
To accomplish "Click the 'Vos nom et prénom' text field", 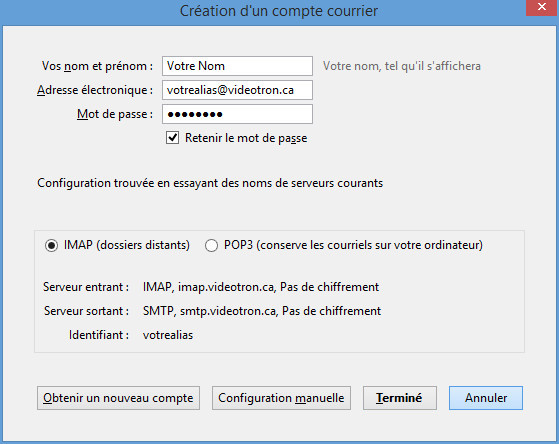I will point(237,66).
